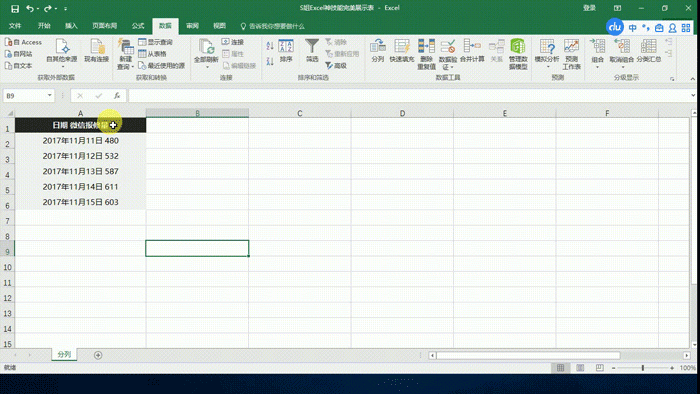The height and width of the screenshot is (394, 700).
Task: Click the Redo arrow icon
Action: (x=48, y=8)
